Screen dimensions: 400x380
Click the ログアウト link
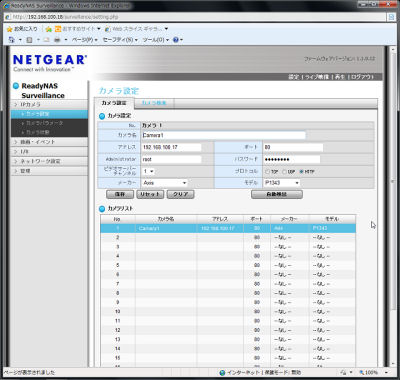click(362, 77)
